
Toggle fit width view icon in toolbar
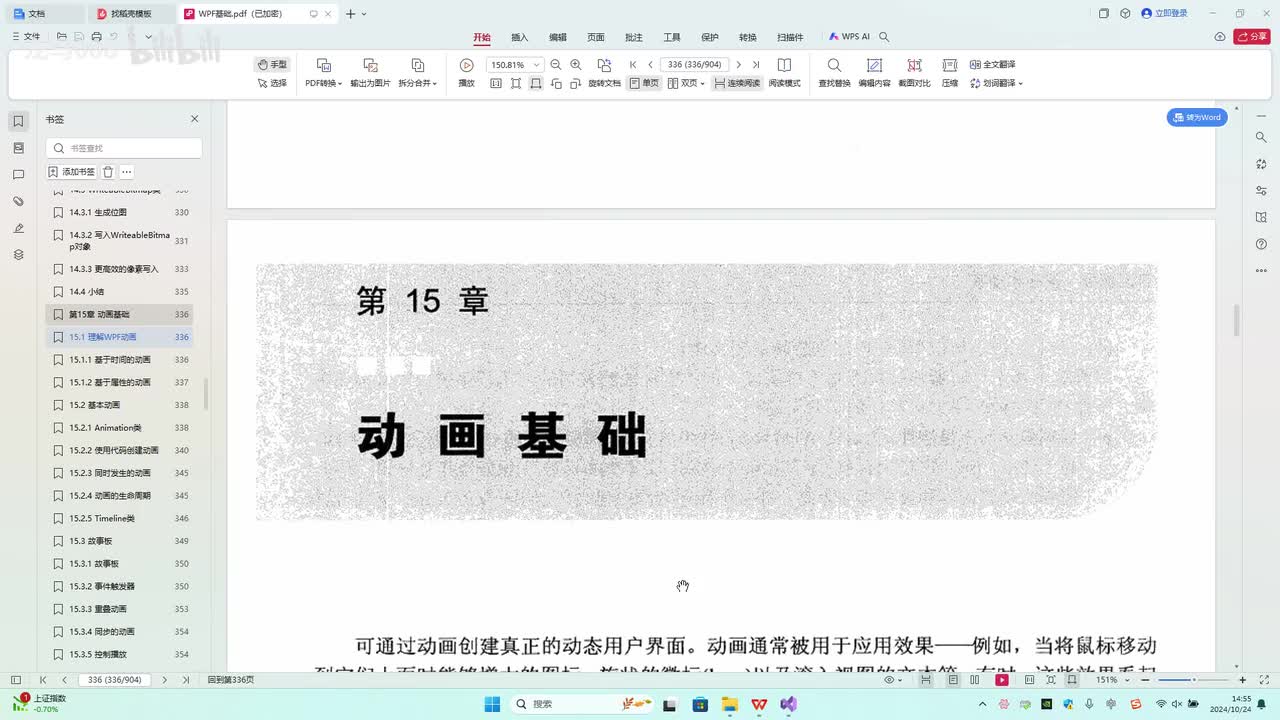[536, 83]
